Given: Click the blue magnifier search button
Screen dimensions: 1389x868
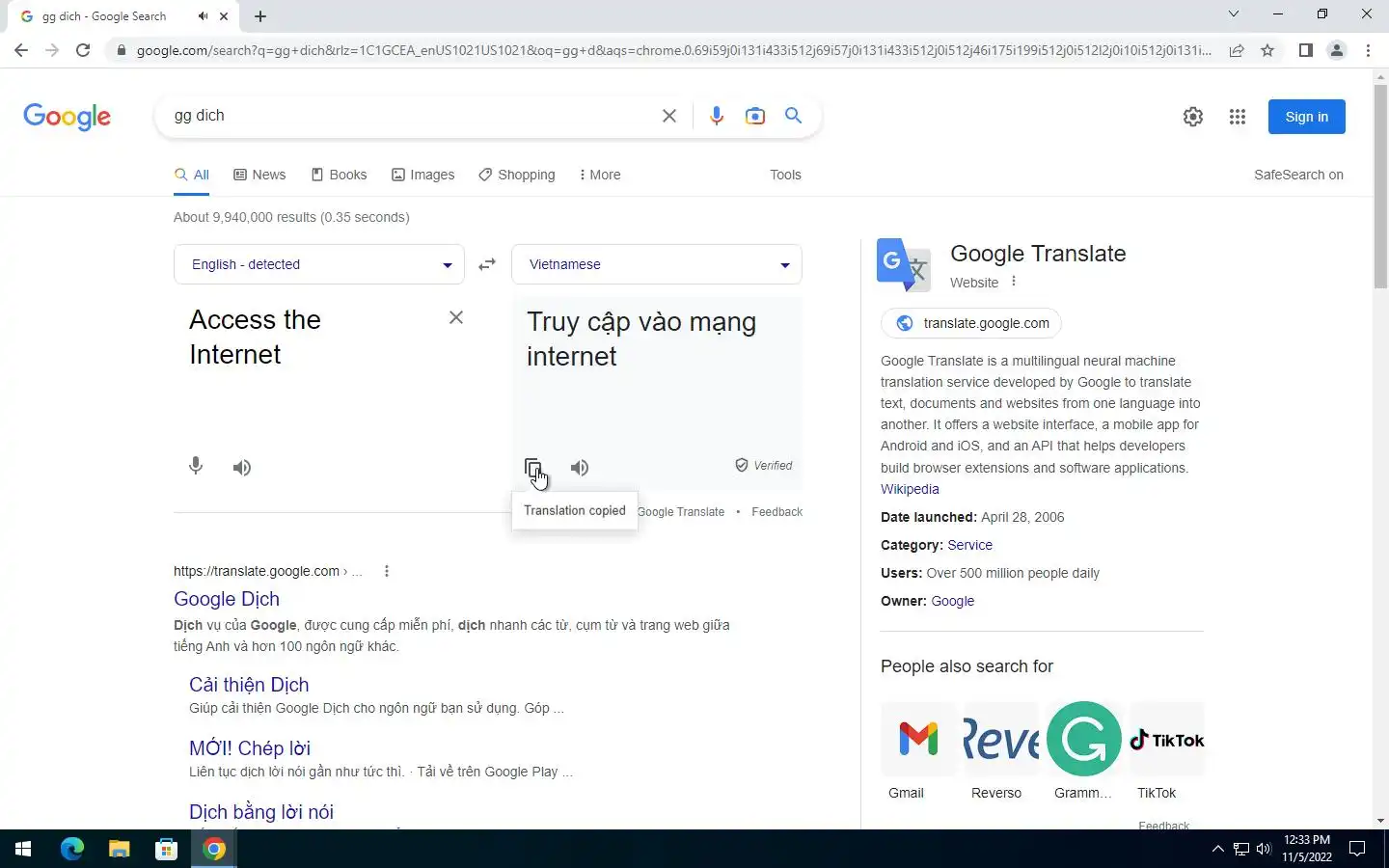Looking at the screenshot, I should tap(794, 116).
